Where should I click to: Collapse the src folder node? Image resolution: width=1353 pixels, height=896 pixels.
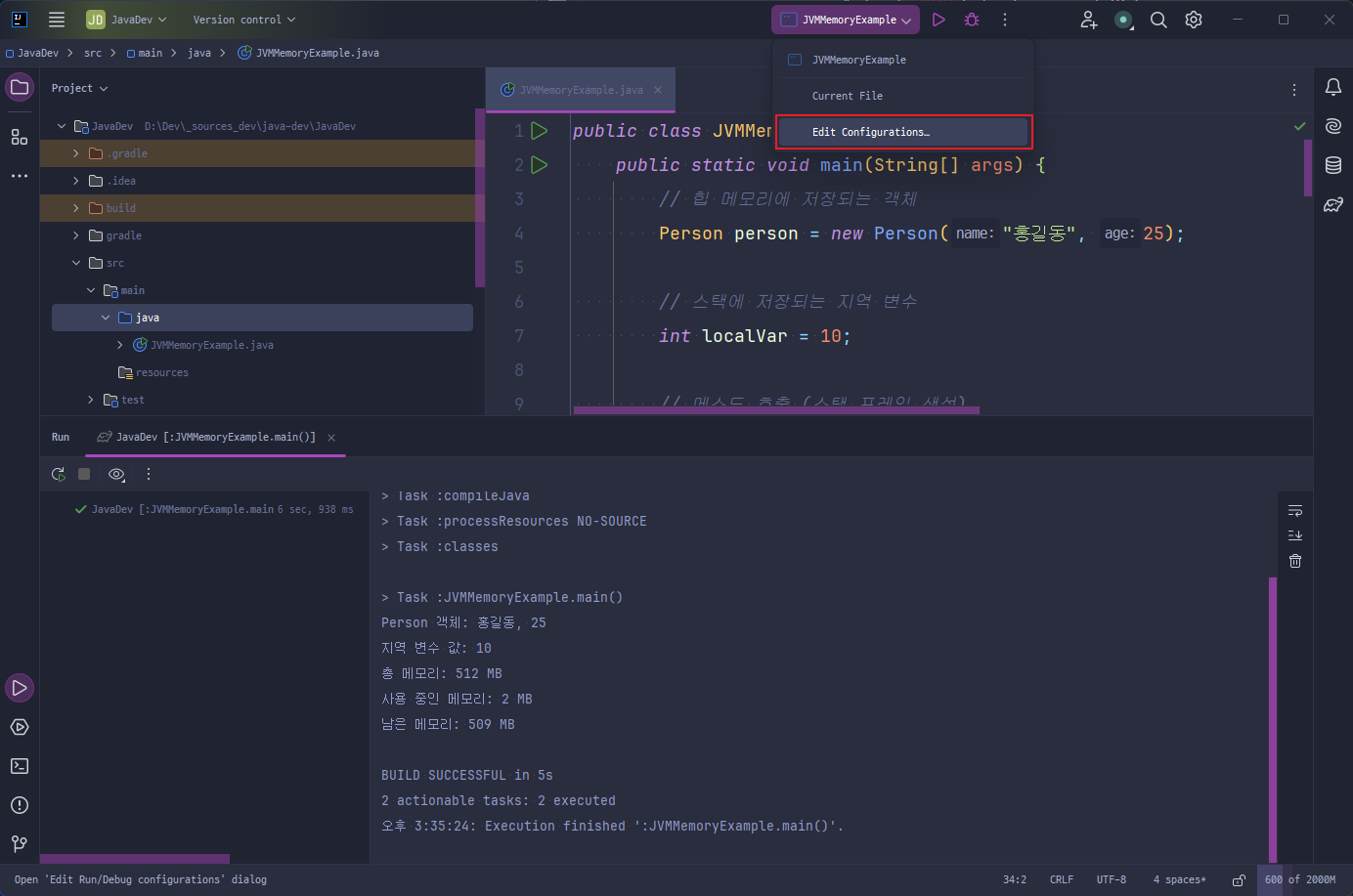[x=76, y=263]
